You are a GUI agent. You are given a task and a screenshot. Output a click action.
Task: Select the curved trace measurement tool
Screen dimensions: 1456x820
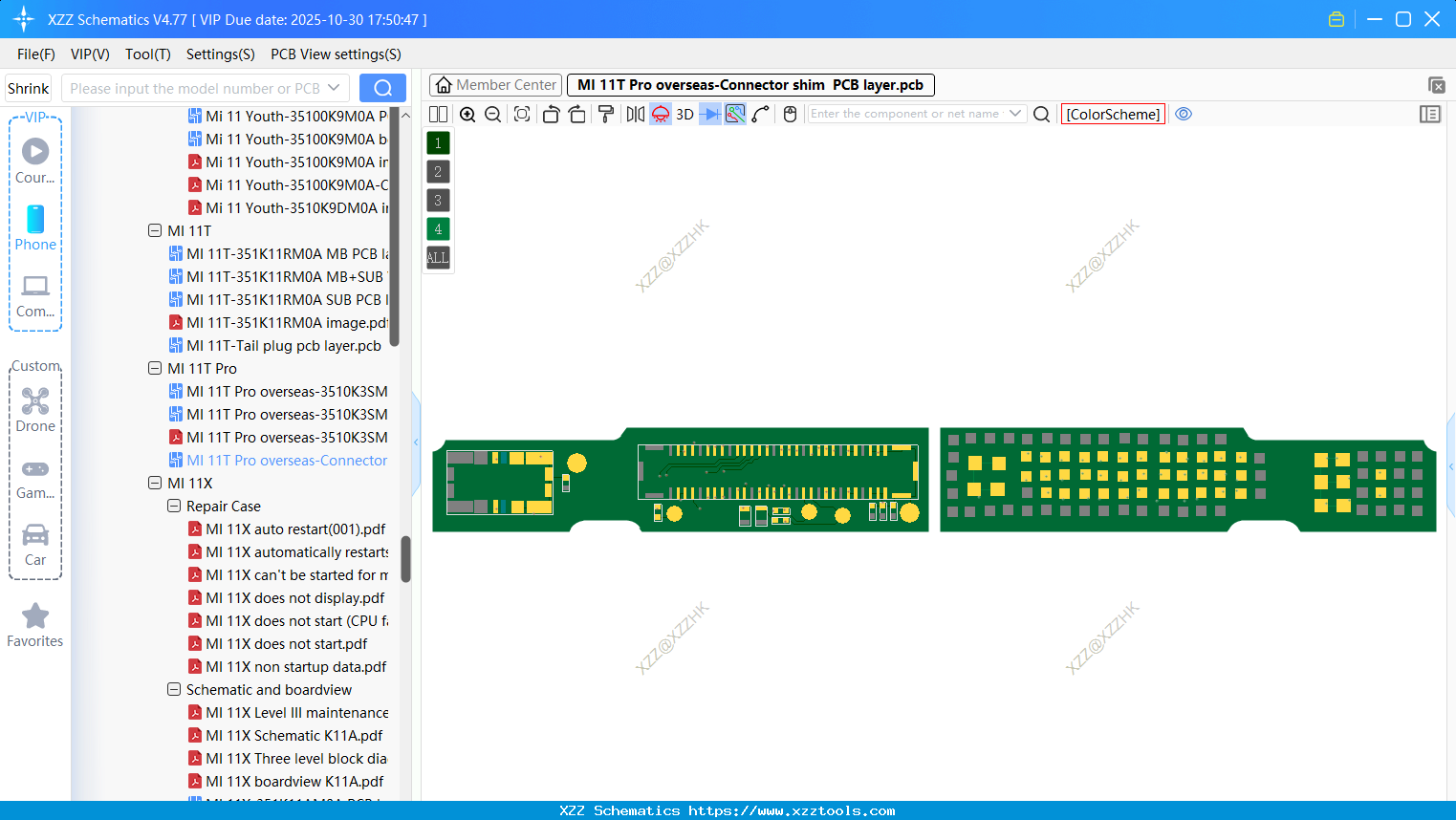[x=760, y=114]
